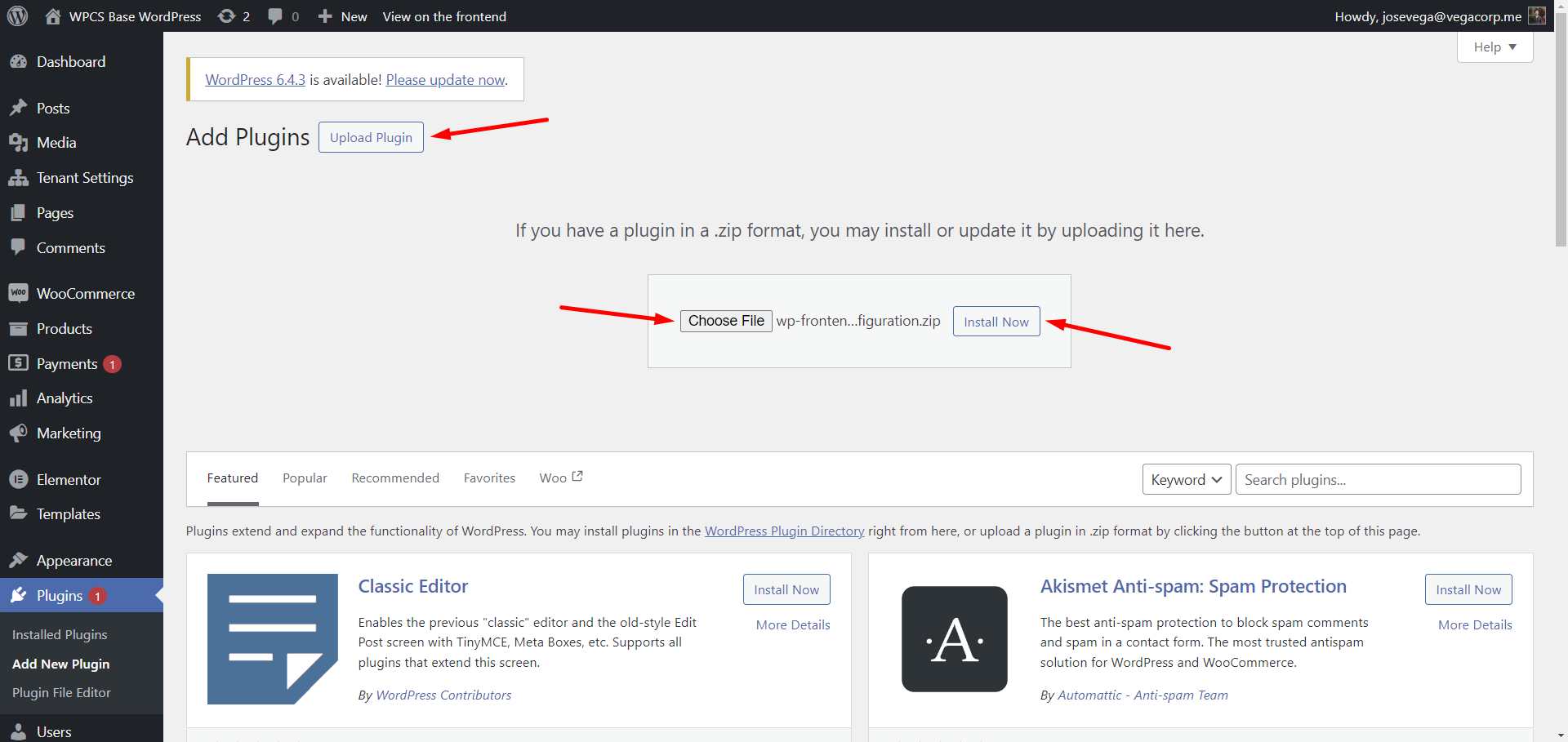
Task: Open More Details for Classic Editor
Action: point(793,624)
